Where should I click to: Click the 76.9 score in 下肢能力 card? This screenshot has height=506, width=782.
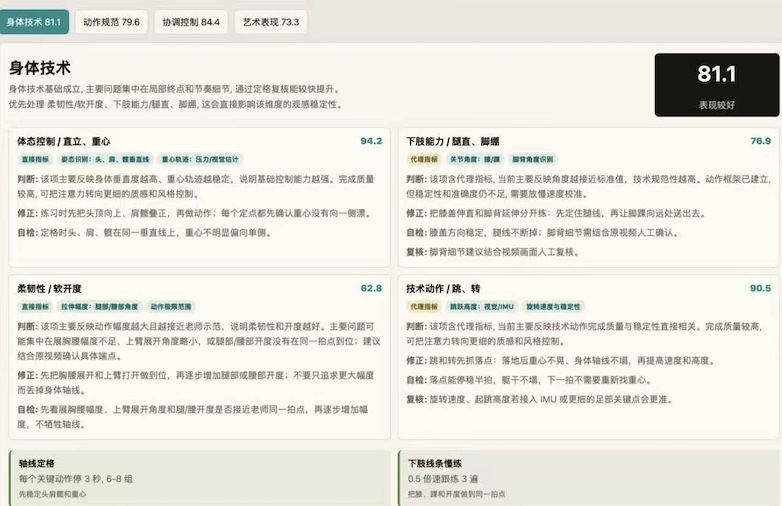pyautogui.click(x=760, y=141)
